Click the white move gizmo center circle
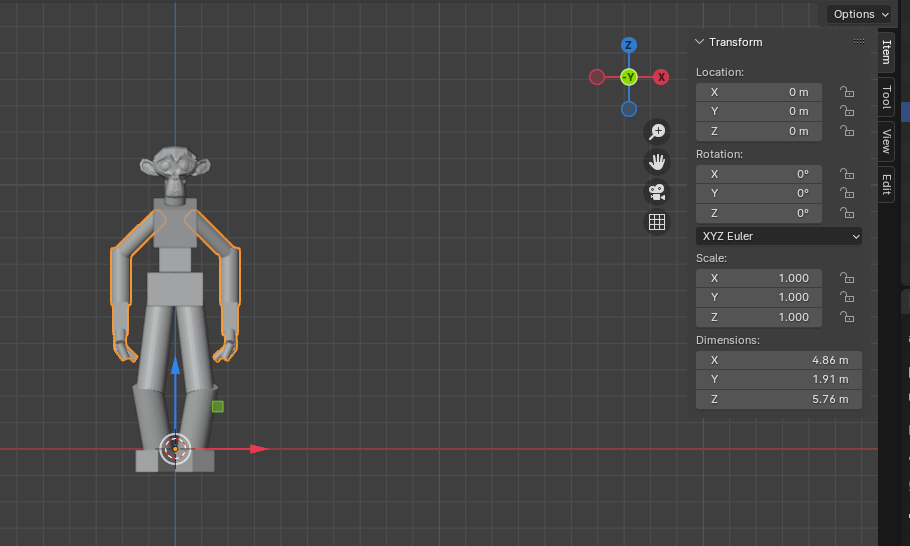910x546 pixels. click(x=175, y=449)
